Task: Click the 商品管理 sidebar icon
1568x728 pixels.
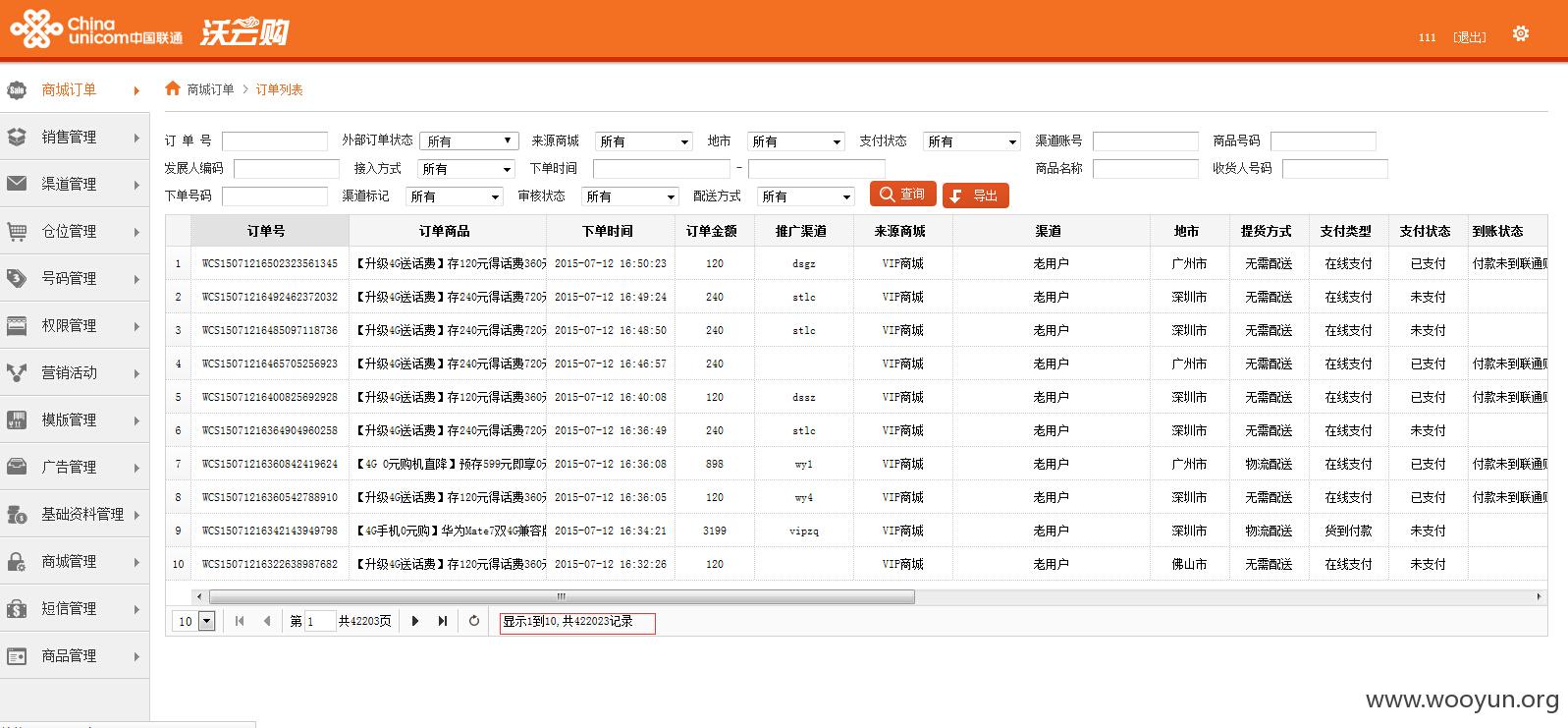Action: (x=17, y=656)
